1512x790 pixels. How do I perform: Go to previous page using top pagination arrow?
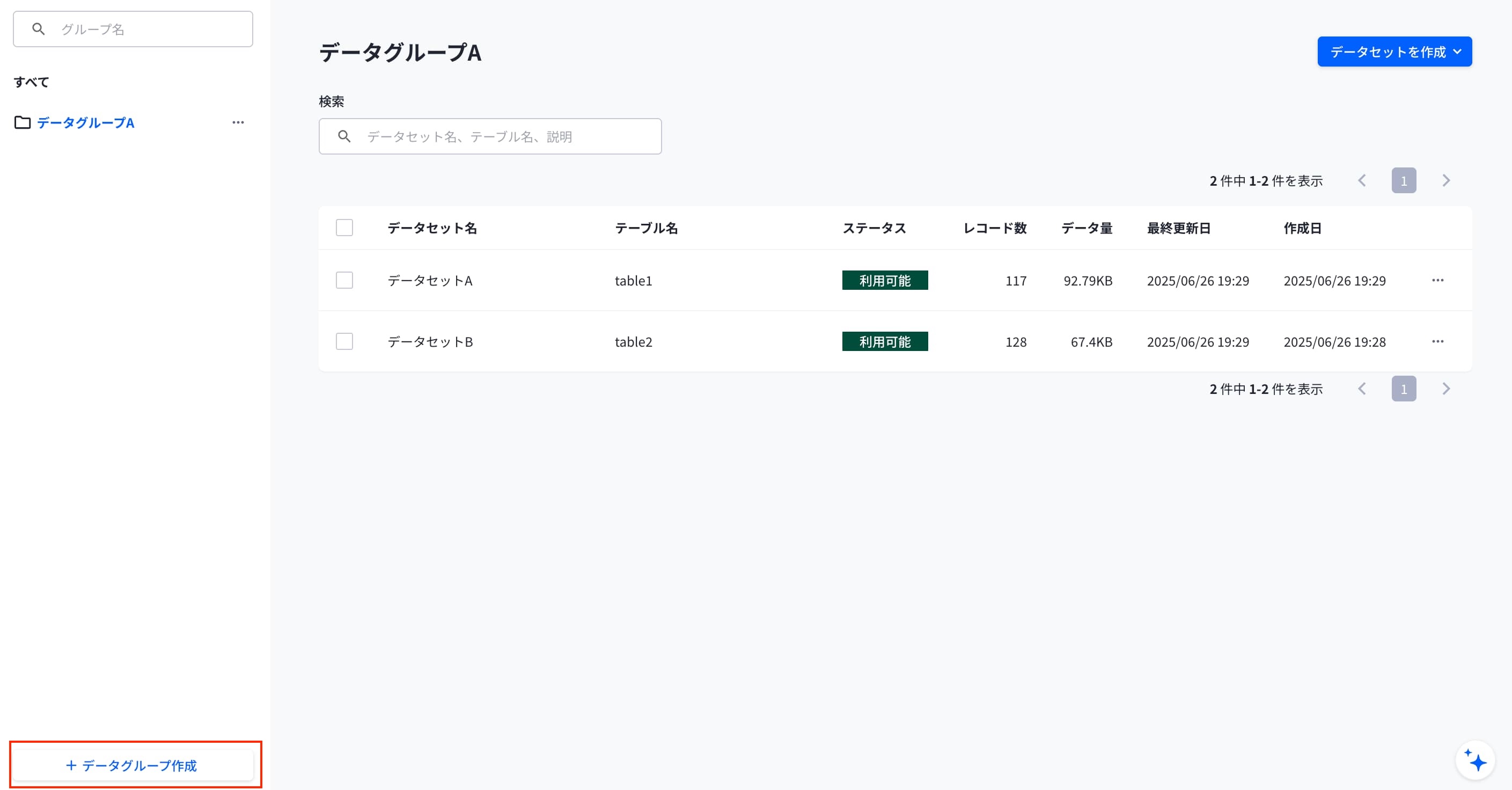pos(1362,180)
